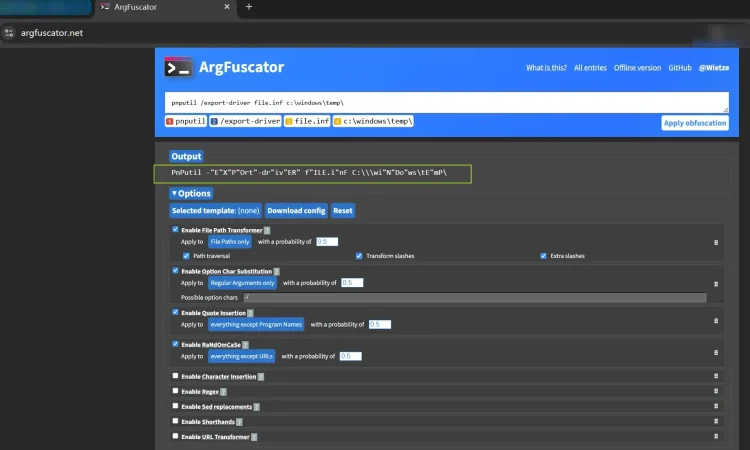750x450 pixels.
Task: Click the Reset button
Action: pyautogui.click(x=342, y=210)
